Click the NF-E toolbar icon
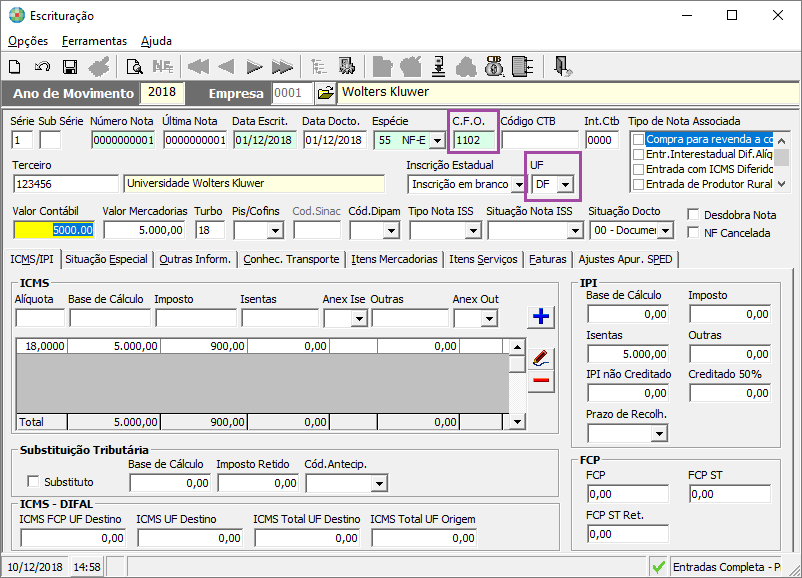 163,66
